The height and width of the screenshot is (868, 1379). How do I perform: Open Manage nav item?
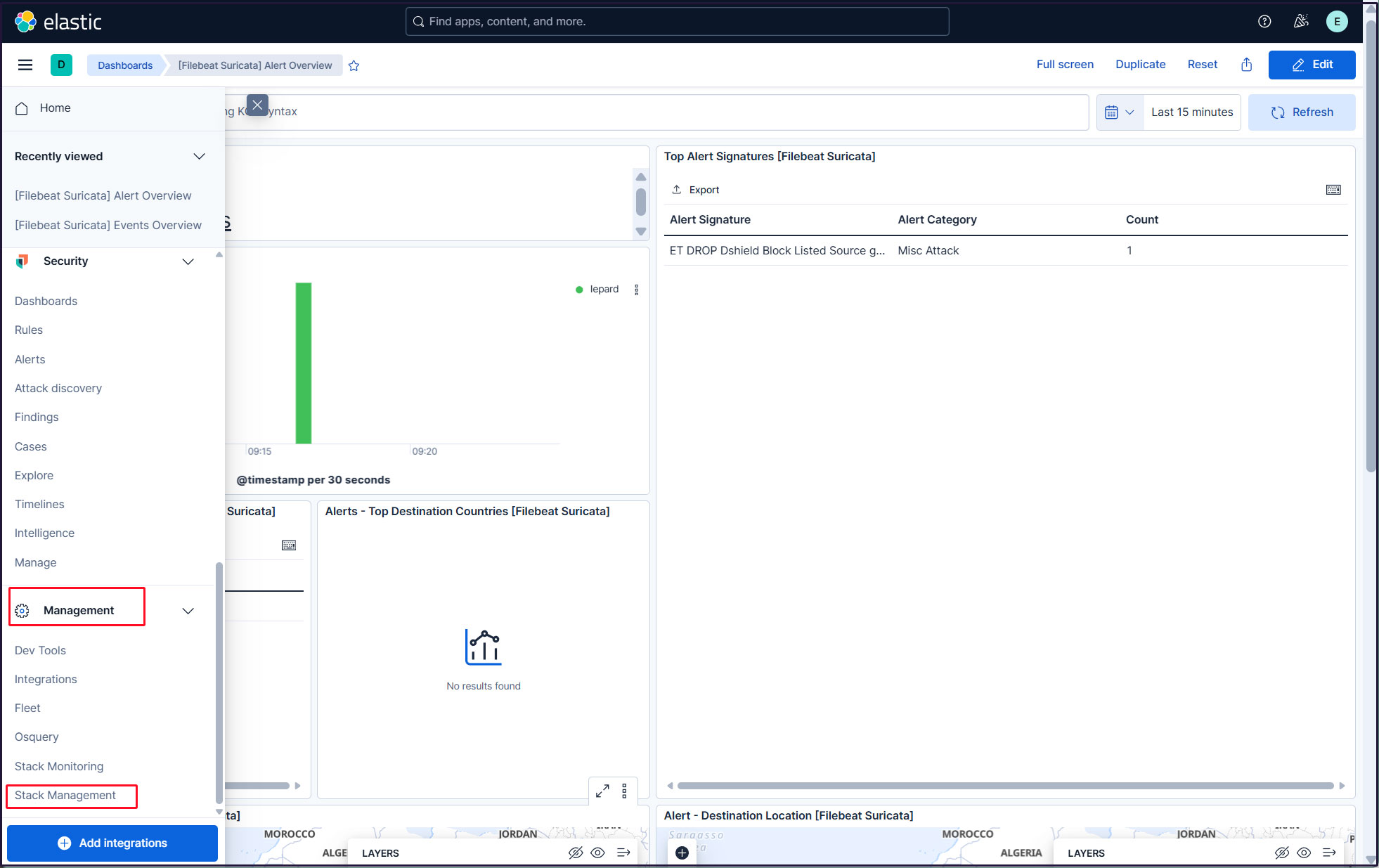36,562
